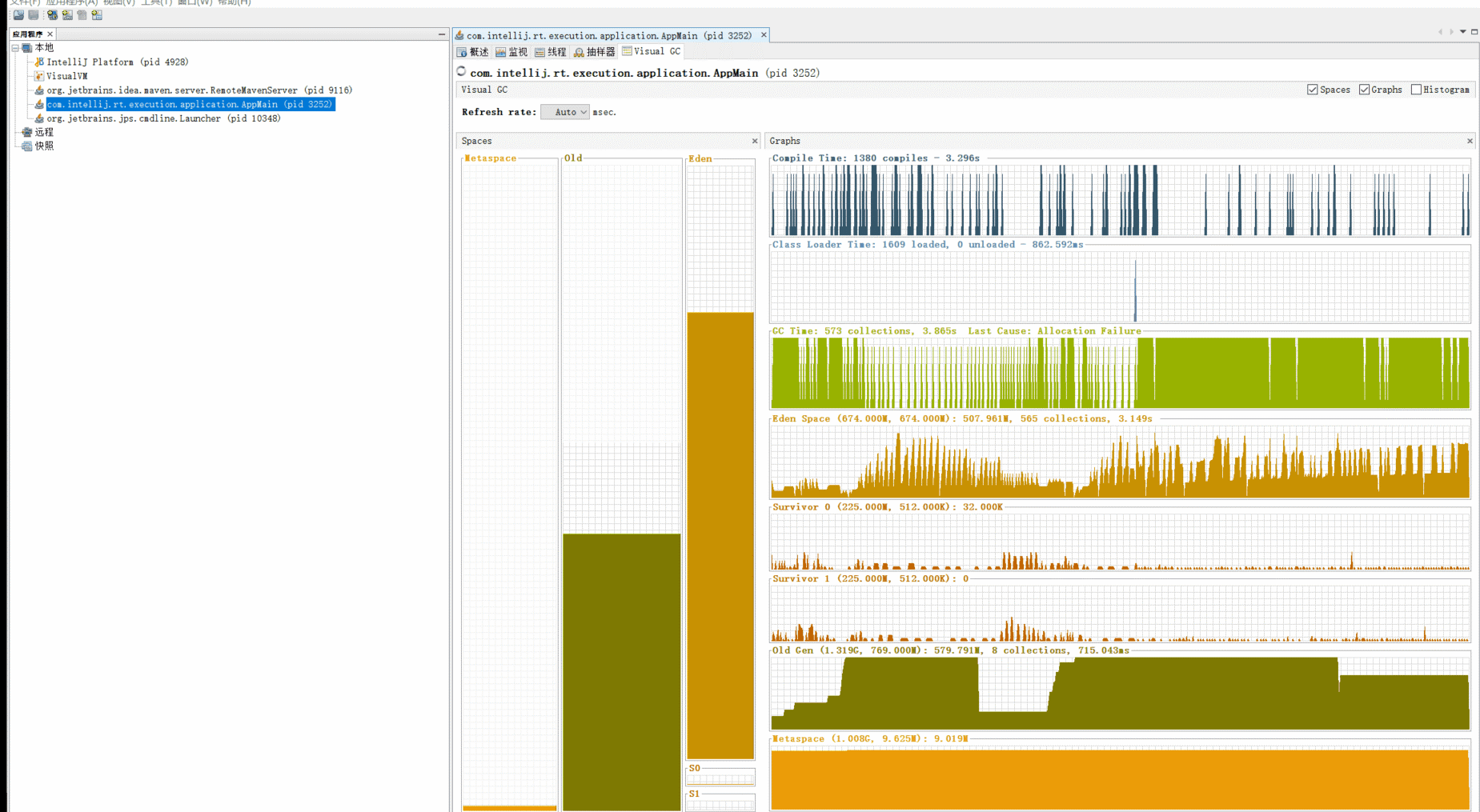Maximize the editor window area
This screenshot has width=1480, height=812.
1474,32
